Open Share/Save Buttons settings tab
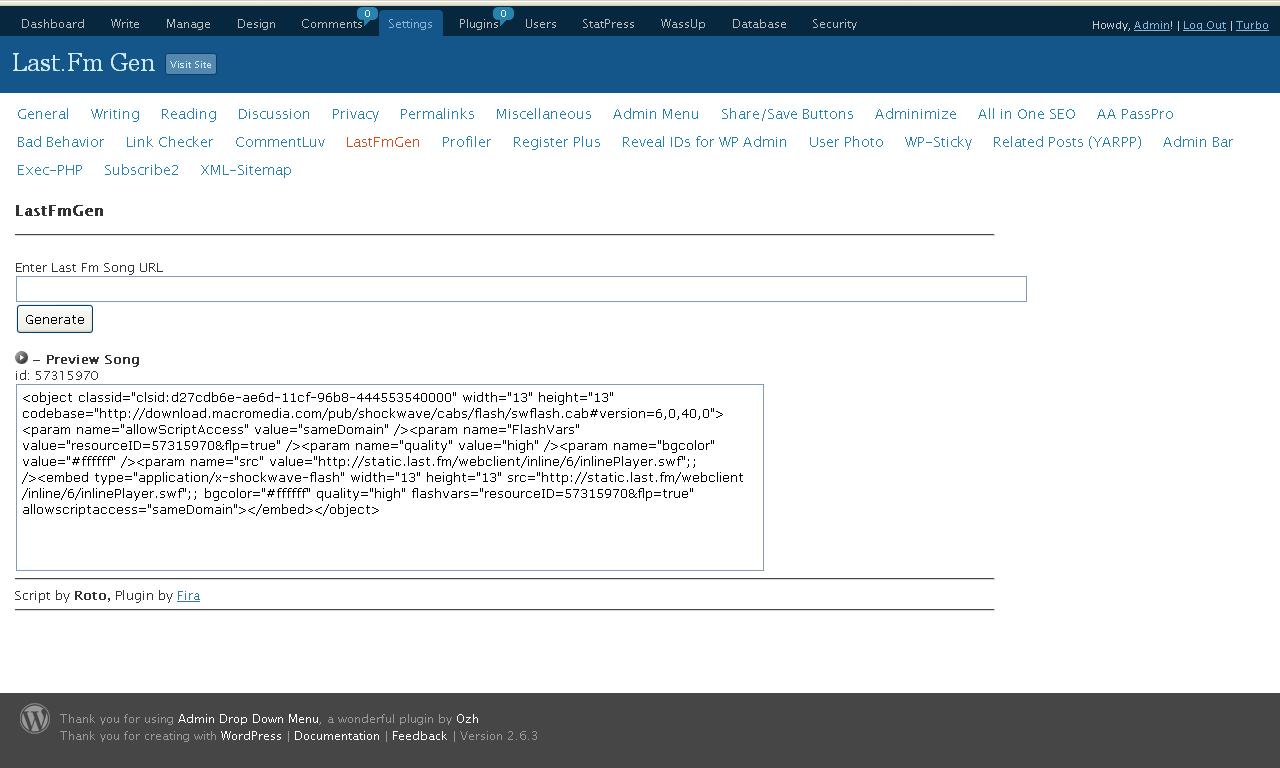The height and width of the screenshot is (768, 1280). click(787, 114)
